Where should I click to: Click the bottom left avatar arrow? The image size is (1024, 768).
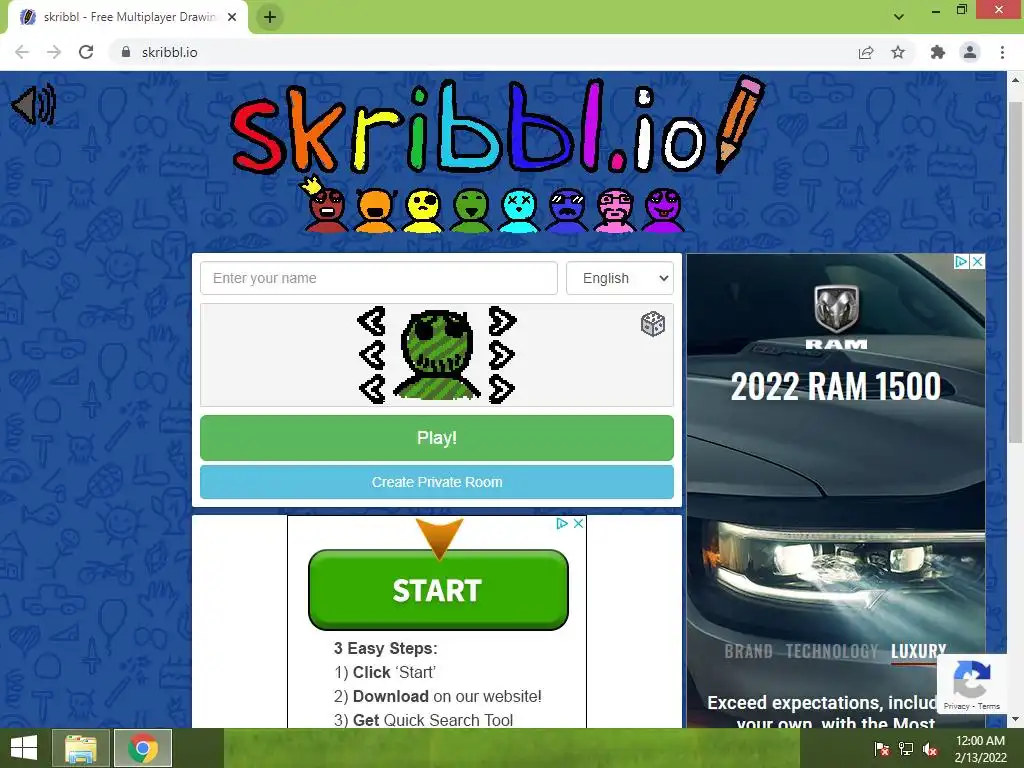[372, 389]
